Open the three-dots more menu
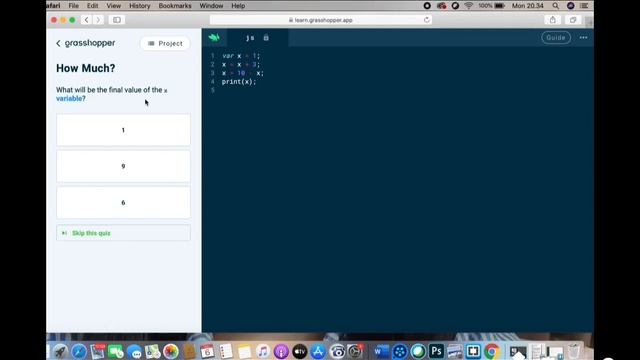Screen dimensions: 640x360 [x=583, y=38]
